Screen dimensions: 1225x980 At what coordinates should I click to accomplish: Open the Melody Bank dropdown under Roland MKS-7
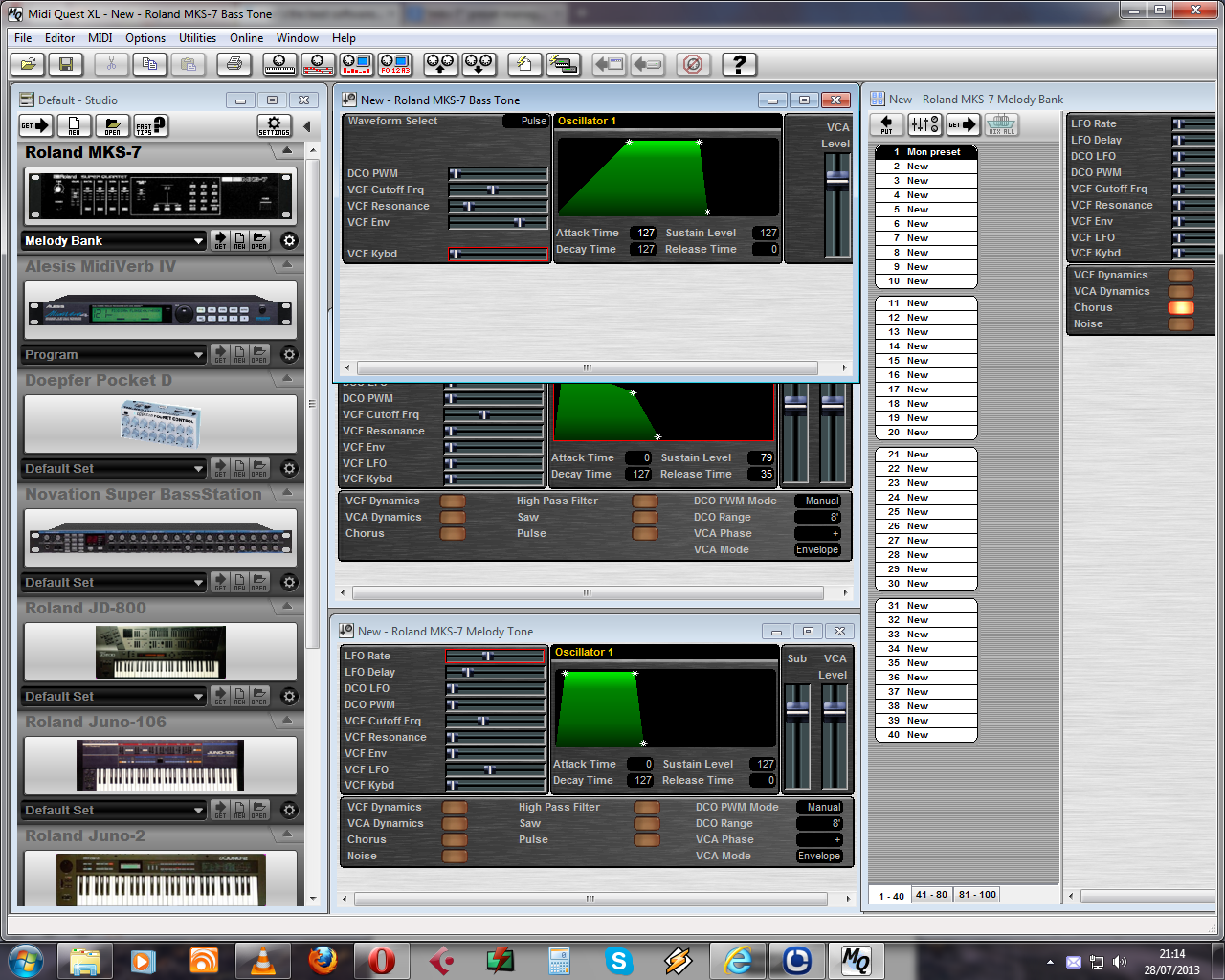coord(114,240)
